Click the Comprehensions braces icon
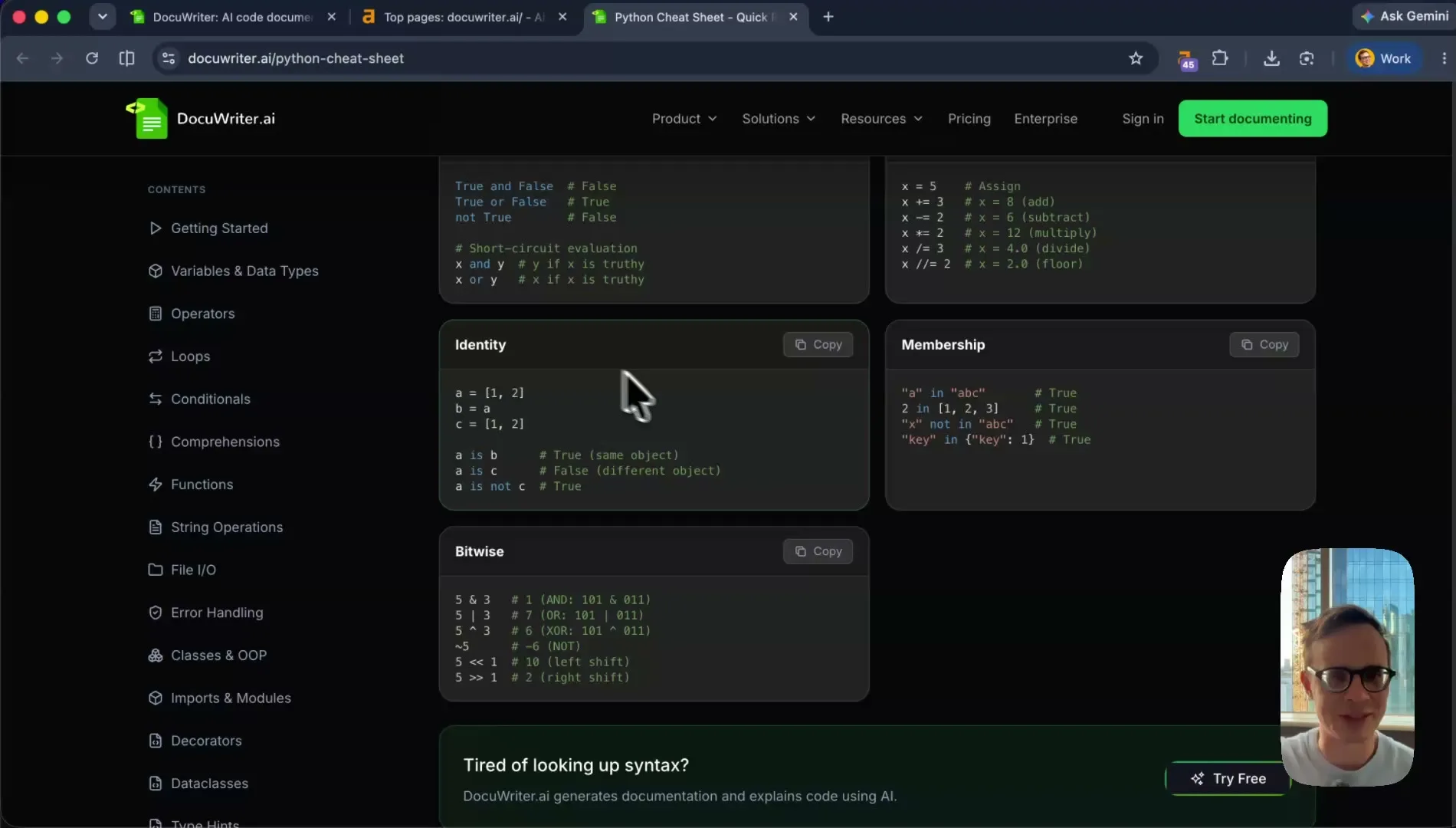This screenshot has height=828, width=1456. click(x=156, y=442)
